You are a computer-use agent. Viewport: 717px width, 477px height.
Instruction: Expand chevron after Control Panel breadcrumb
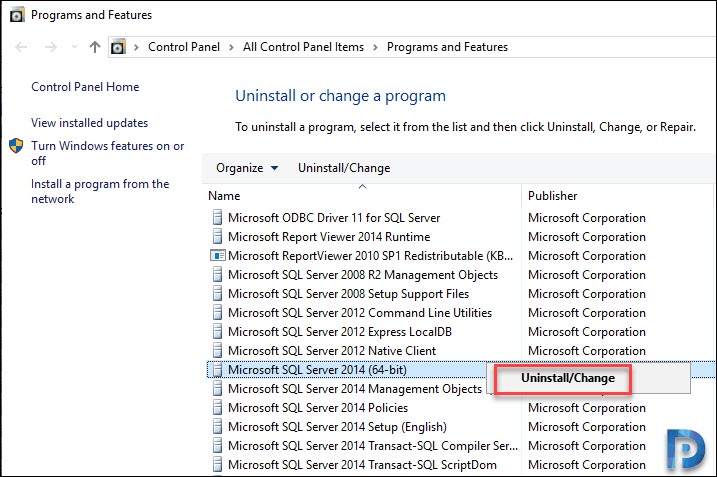pyautogui.click(x=231, y=47)
